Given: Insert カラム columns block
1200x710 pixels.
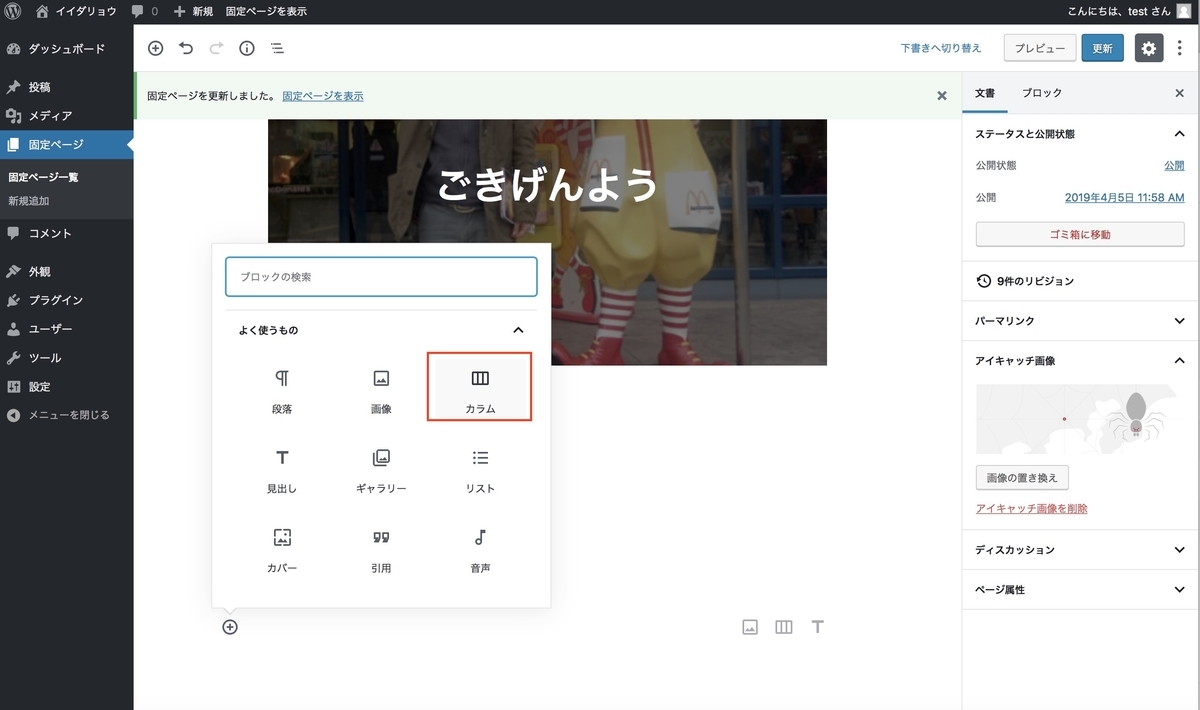Looking at the screenshot, I should 480,391.
